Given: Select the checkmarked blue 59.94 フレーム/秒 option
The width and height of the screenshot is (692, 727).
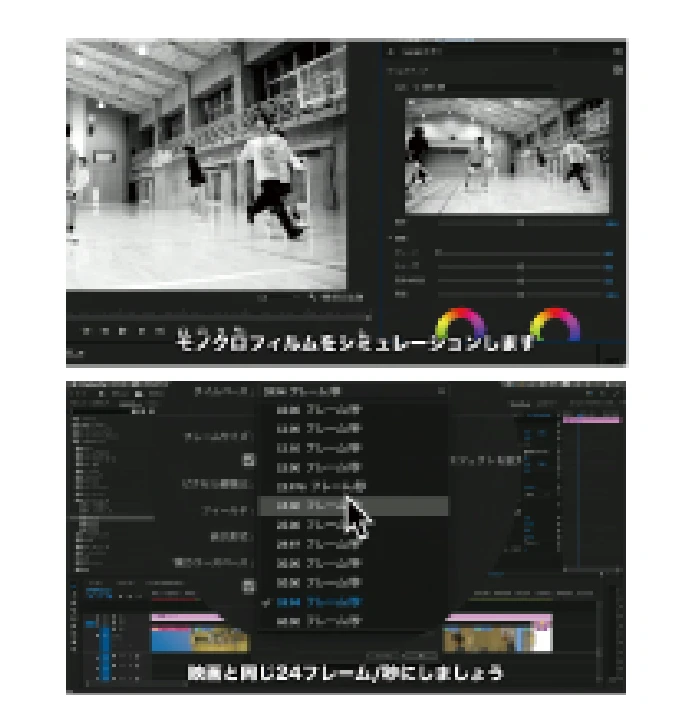Looking at the screenshot, I should (354, 602).
